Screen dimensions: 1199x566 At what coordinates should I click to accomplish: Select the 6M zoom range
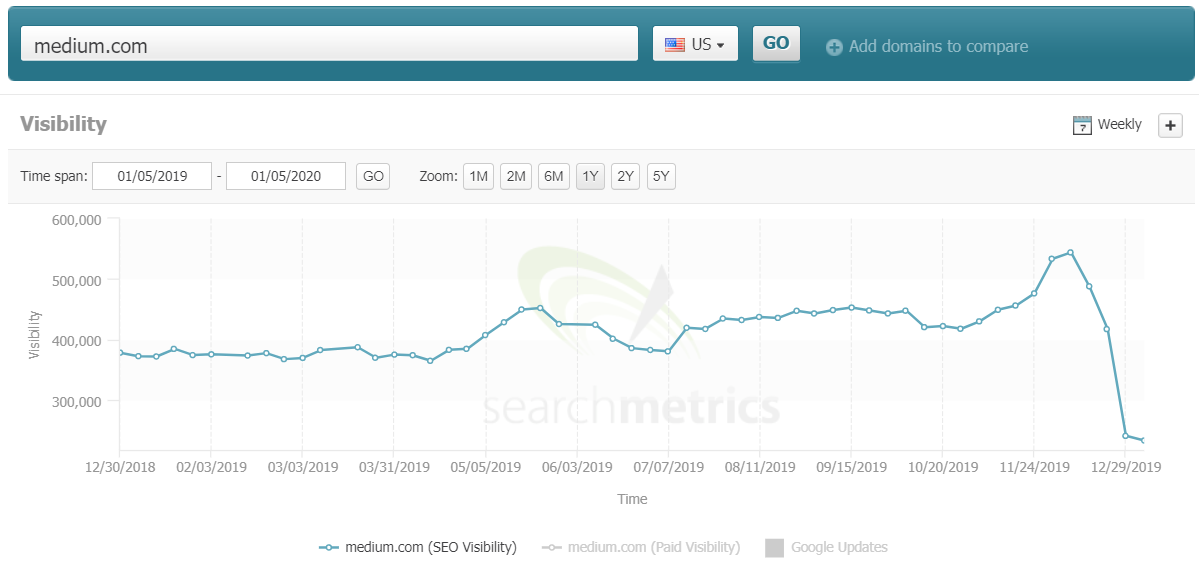point(553,177)
